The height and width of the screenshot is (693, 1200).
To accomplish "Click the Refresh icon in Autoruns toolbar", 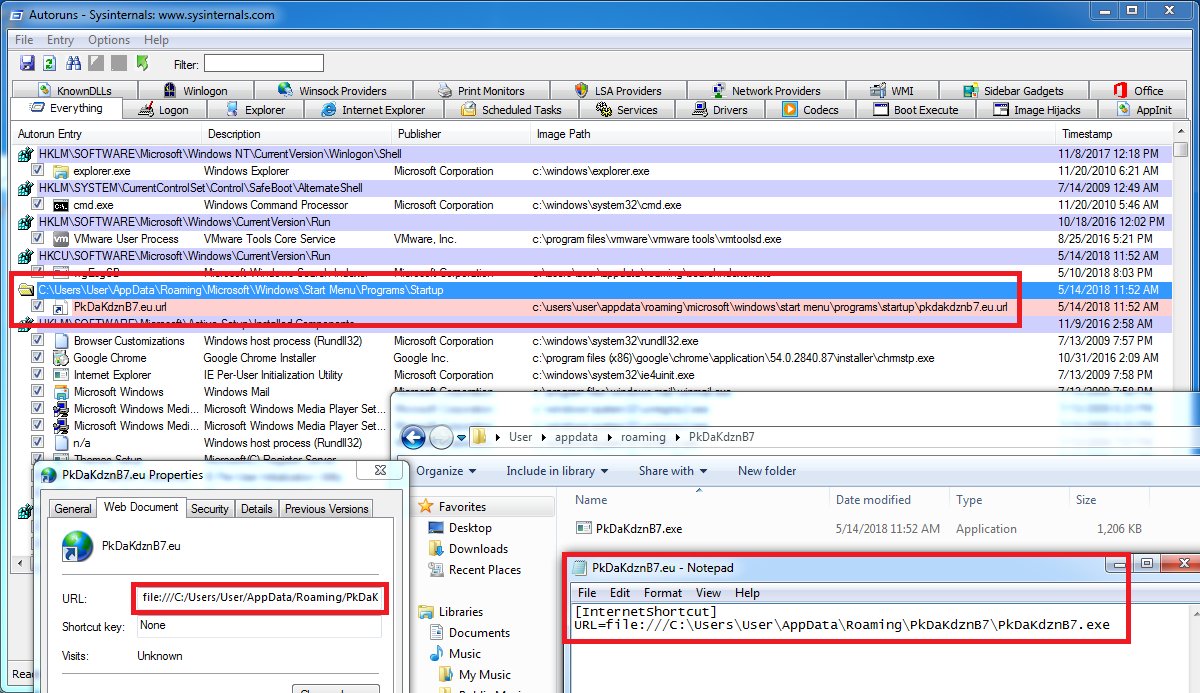I will (x=49, y=63).
